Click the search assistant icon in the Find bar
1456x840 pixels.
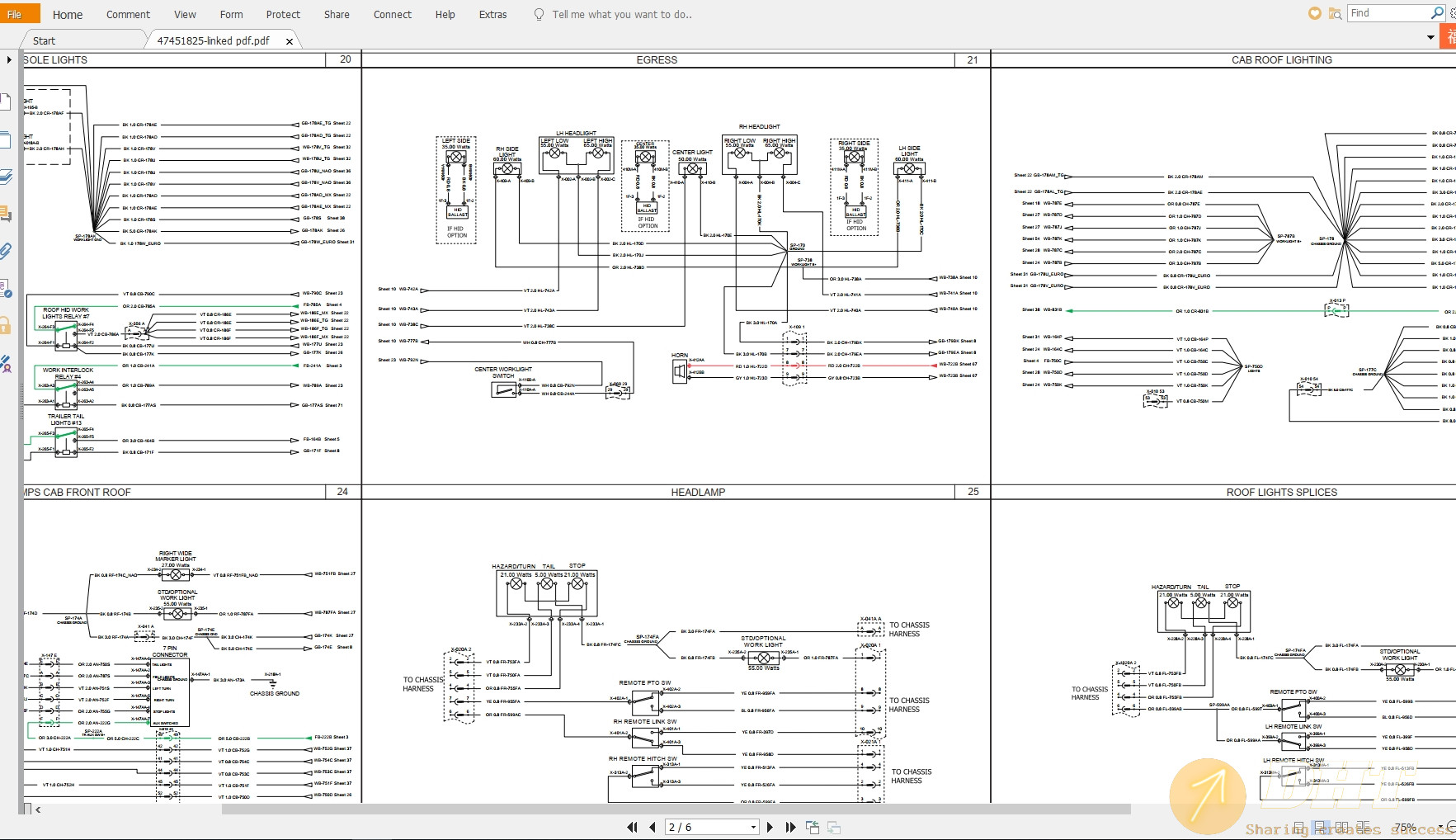tap(1335, 13)
